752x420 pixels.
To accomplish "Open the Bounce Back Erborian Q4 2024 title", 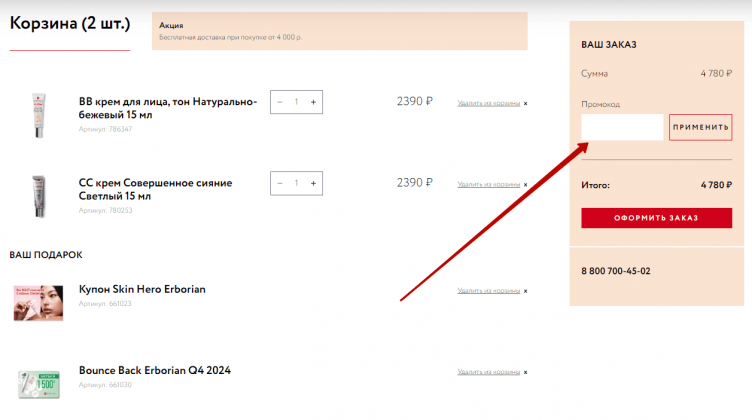I will [154, 370].
